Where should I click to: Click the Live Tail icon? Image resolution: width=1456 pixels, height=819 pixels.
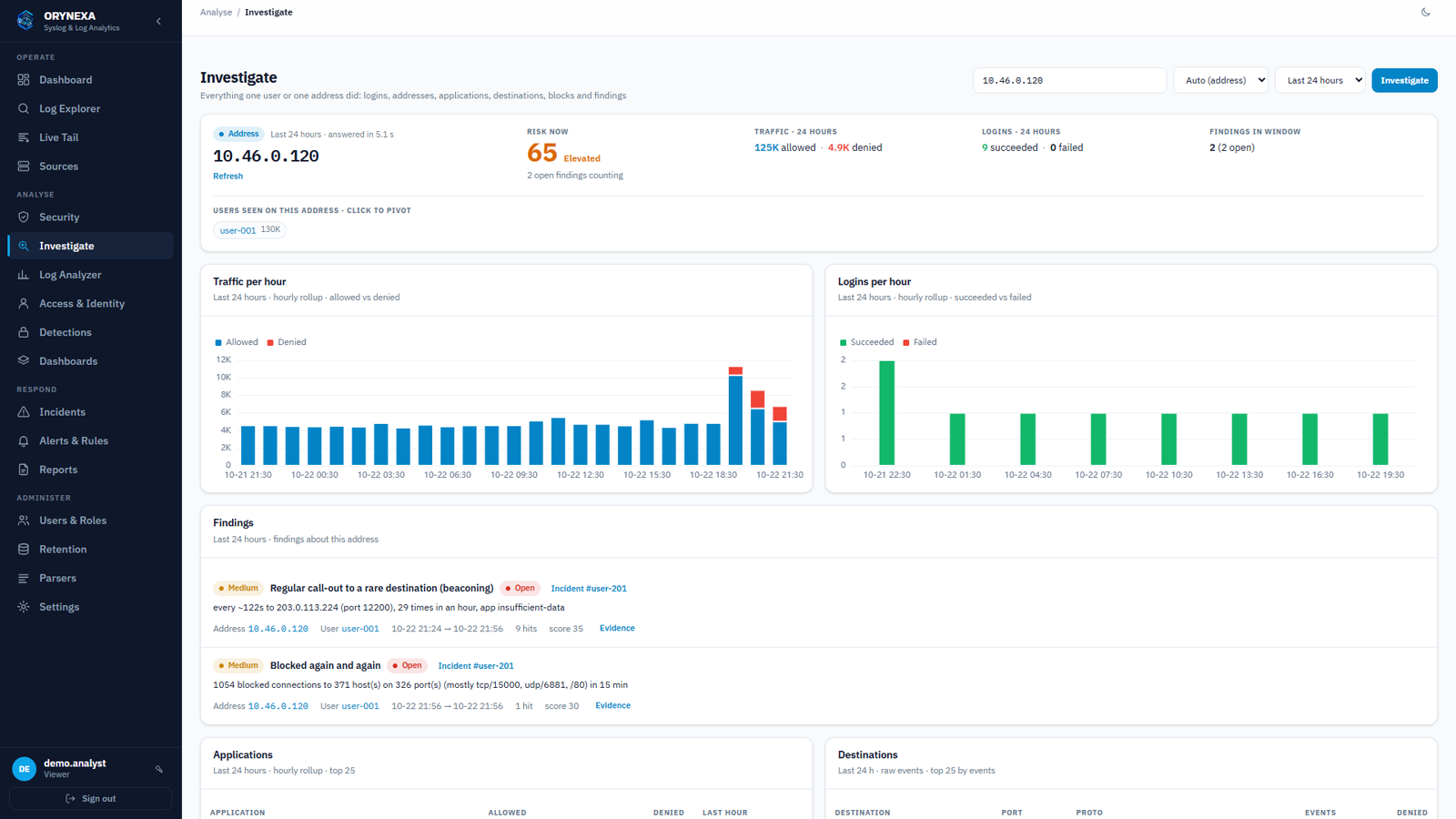point(24,137)
